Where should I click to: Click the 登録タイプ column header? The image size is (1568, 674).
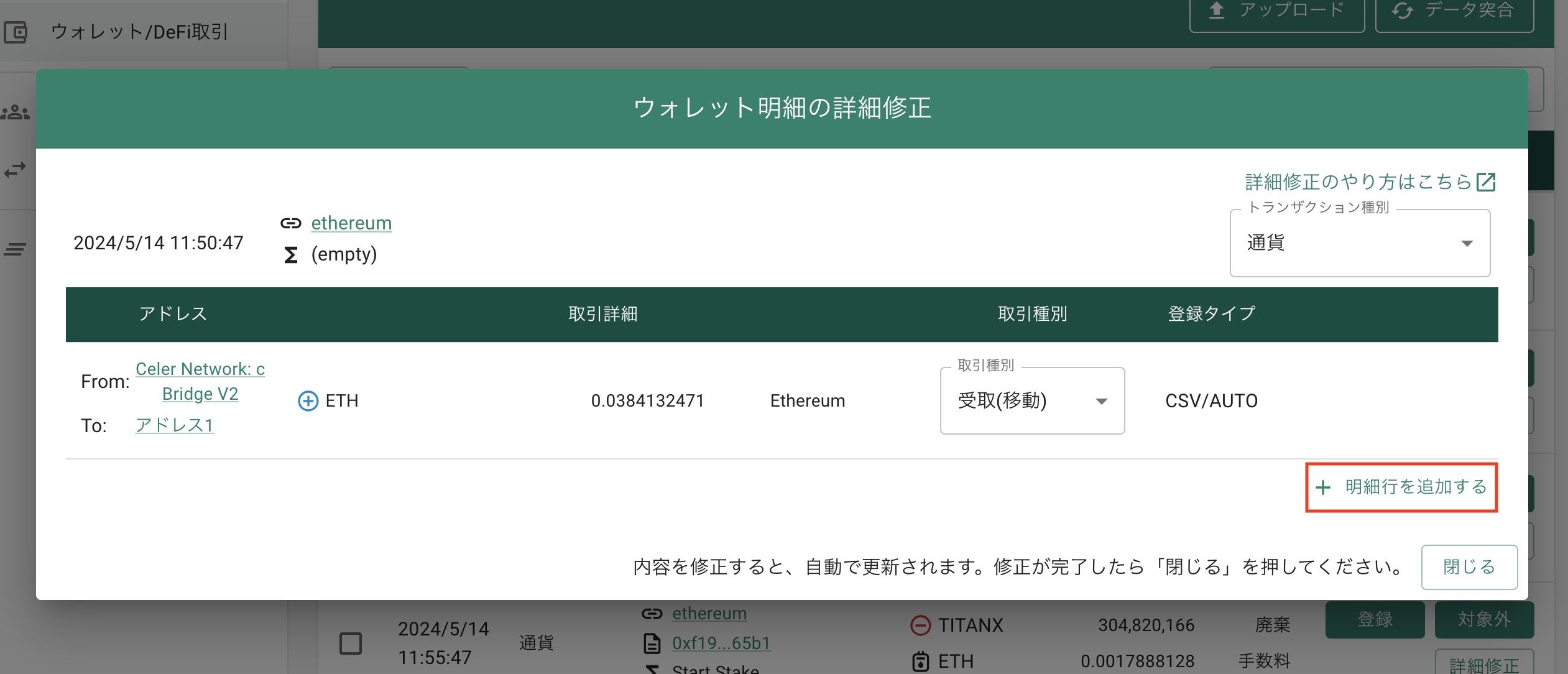[x=1211, y=313]
